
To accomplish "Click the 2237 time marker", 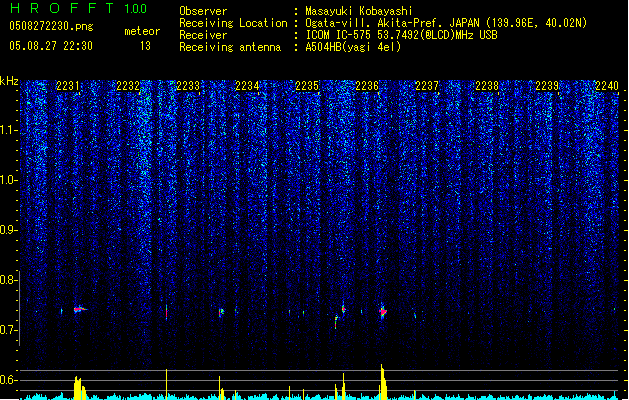I will click(427, 86).
